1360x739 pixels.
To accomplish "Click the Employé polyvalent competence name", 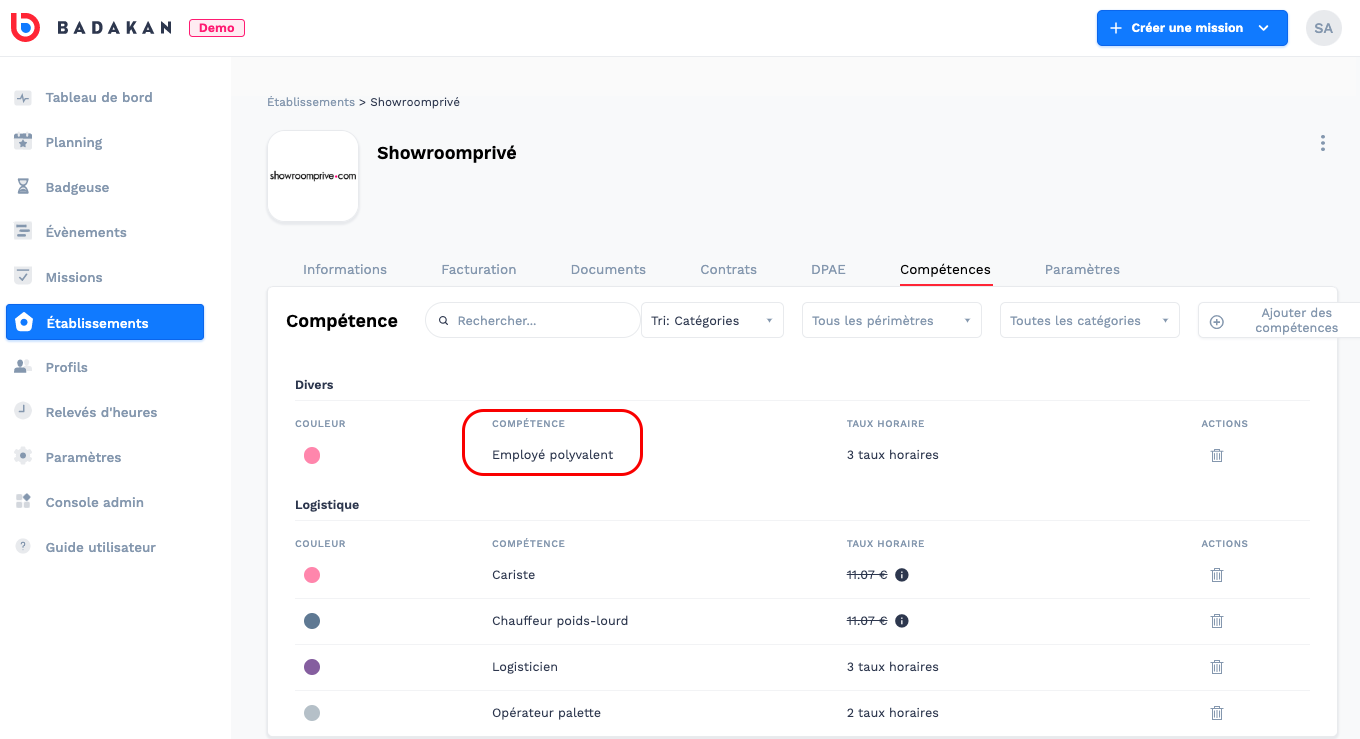I will (552, 455).
